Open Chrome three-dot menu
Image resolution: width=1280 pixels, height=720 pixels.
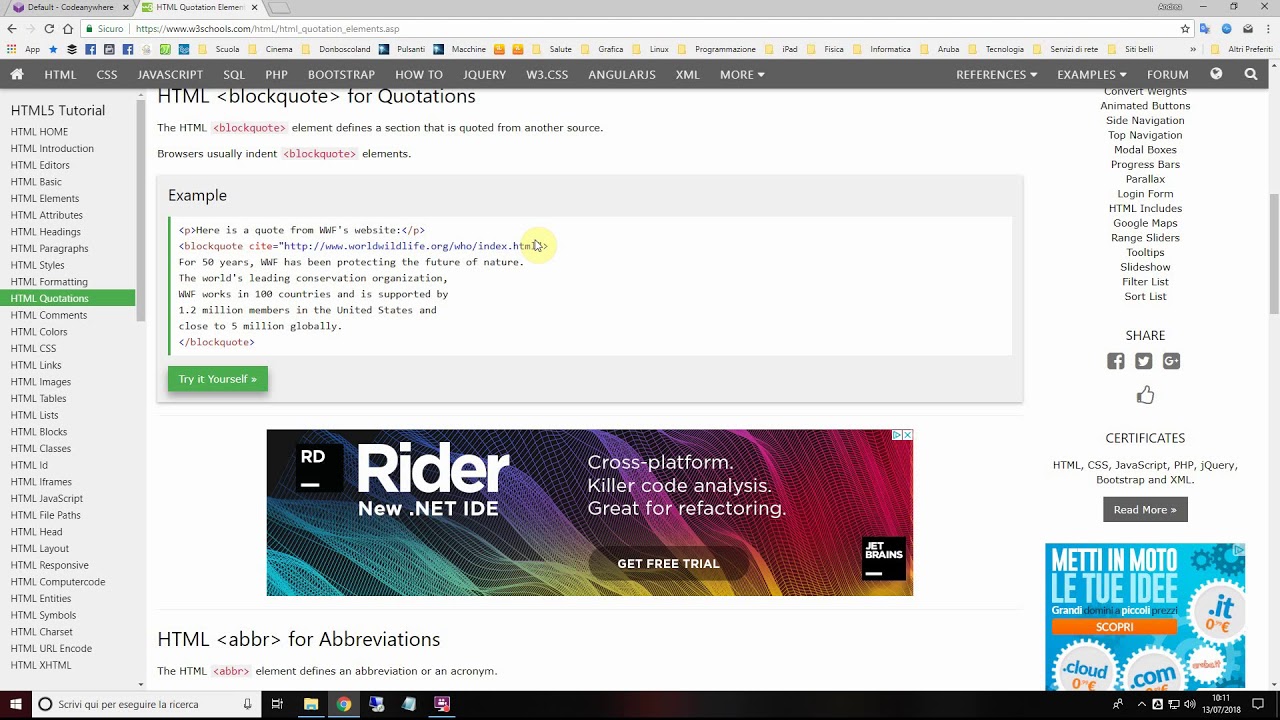point(1268,29)
